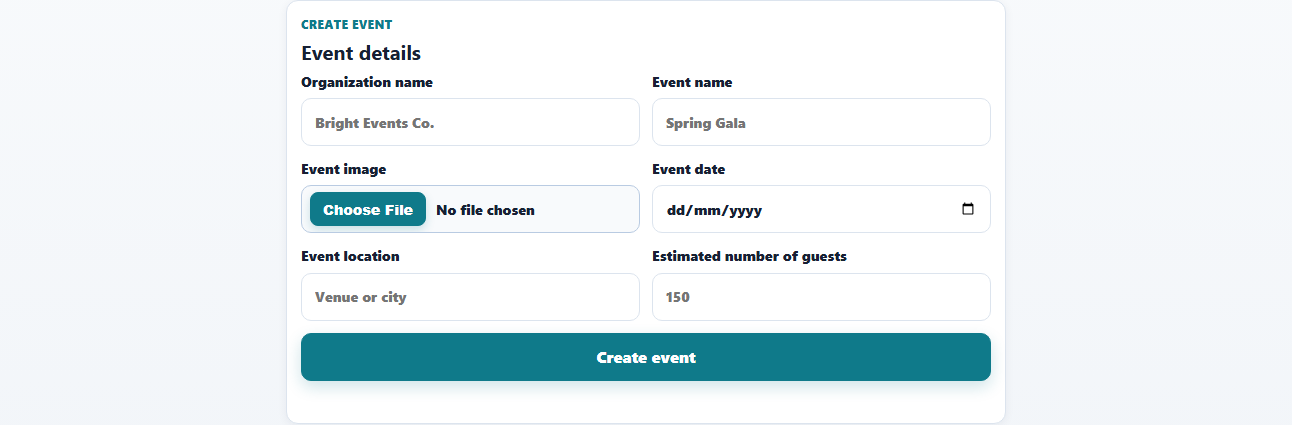Focus the Event location input field
1292x425 pixels.
470,297
